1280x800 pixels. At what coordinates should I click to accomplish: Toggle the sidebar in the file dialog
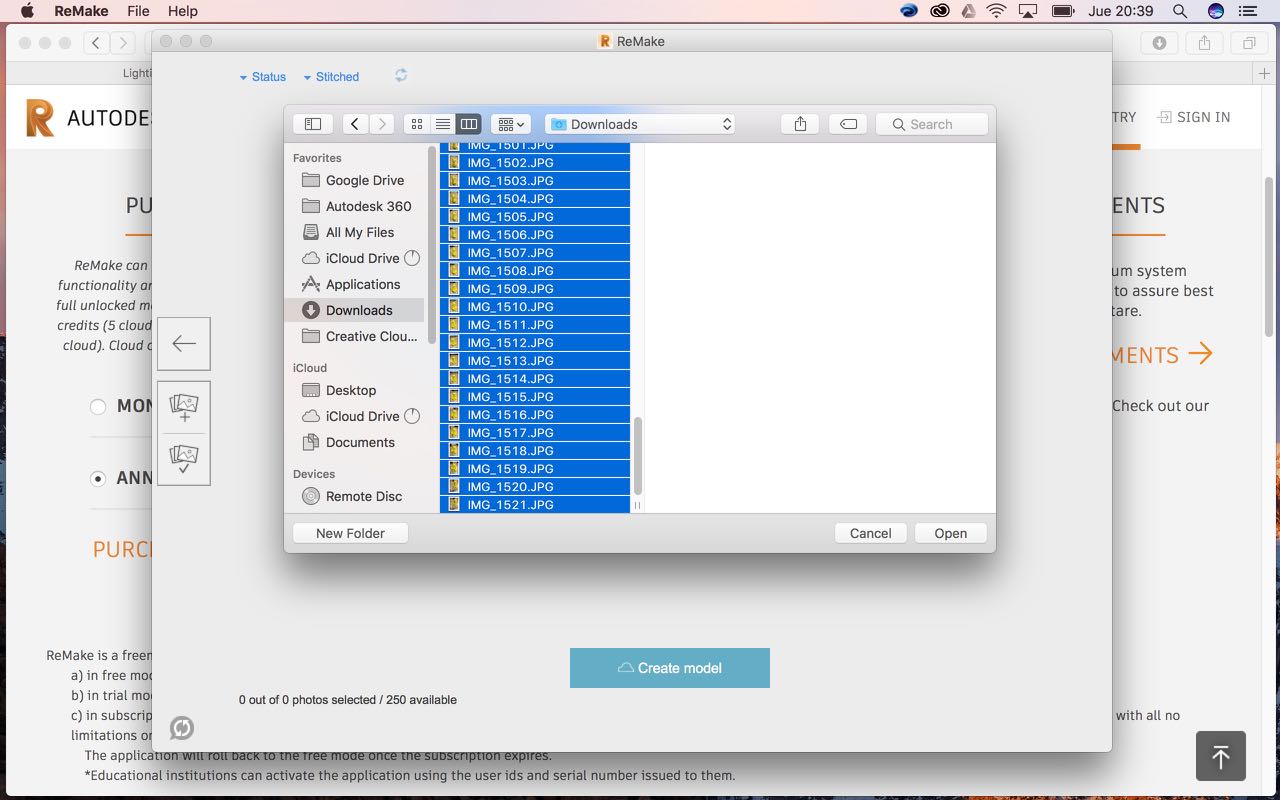313,124
